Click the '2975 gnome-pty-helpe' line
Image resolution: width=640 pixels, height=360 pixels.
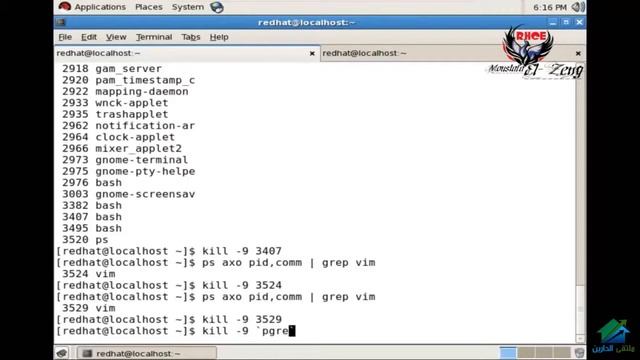coord(129,171)
